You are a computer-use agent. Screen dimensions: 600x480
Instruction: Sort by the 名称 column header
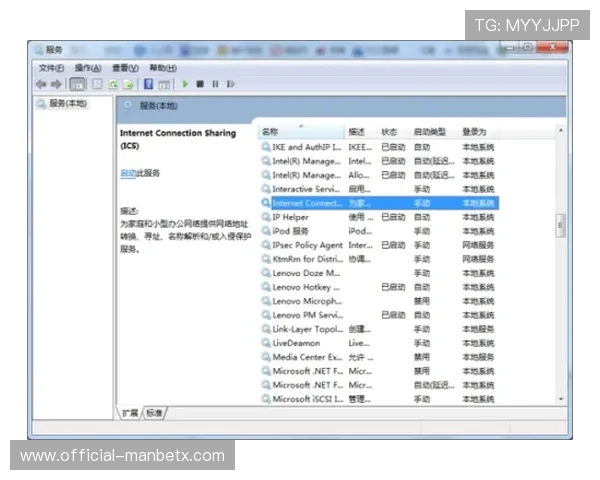[302, 132]
